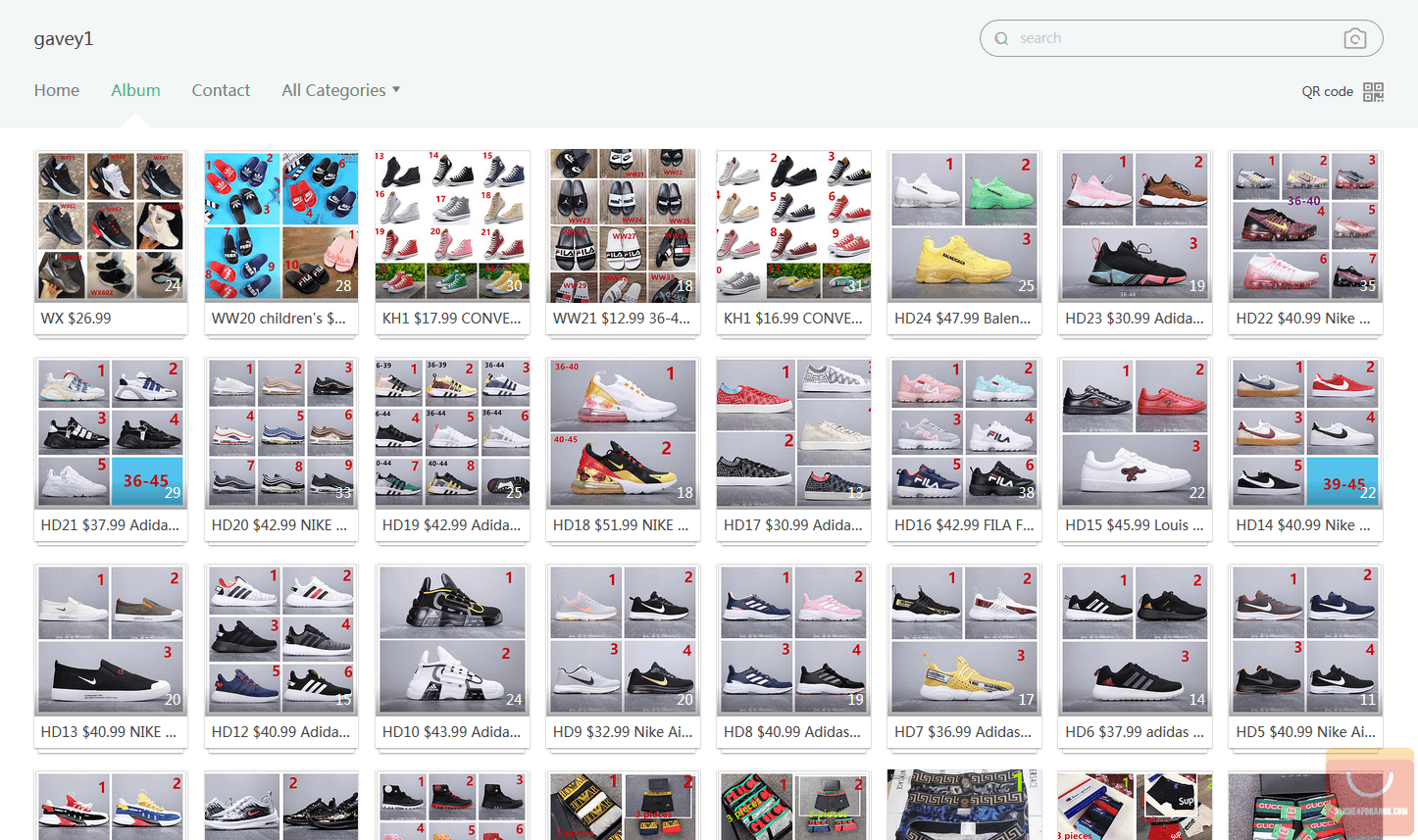Screen dimensions: 1418x840
Task: Click the 'HD7 $36.99 Adidas...' title text
Action: pyautogui.click(x=963, y=732)
